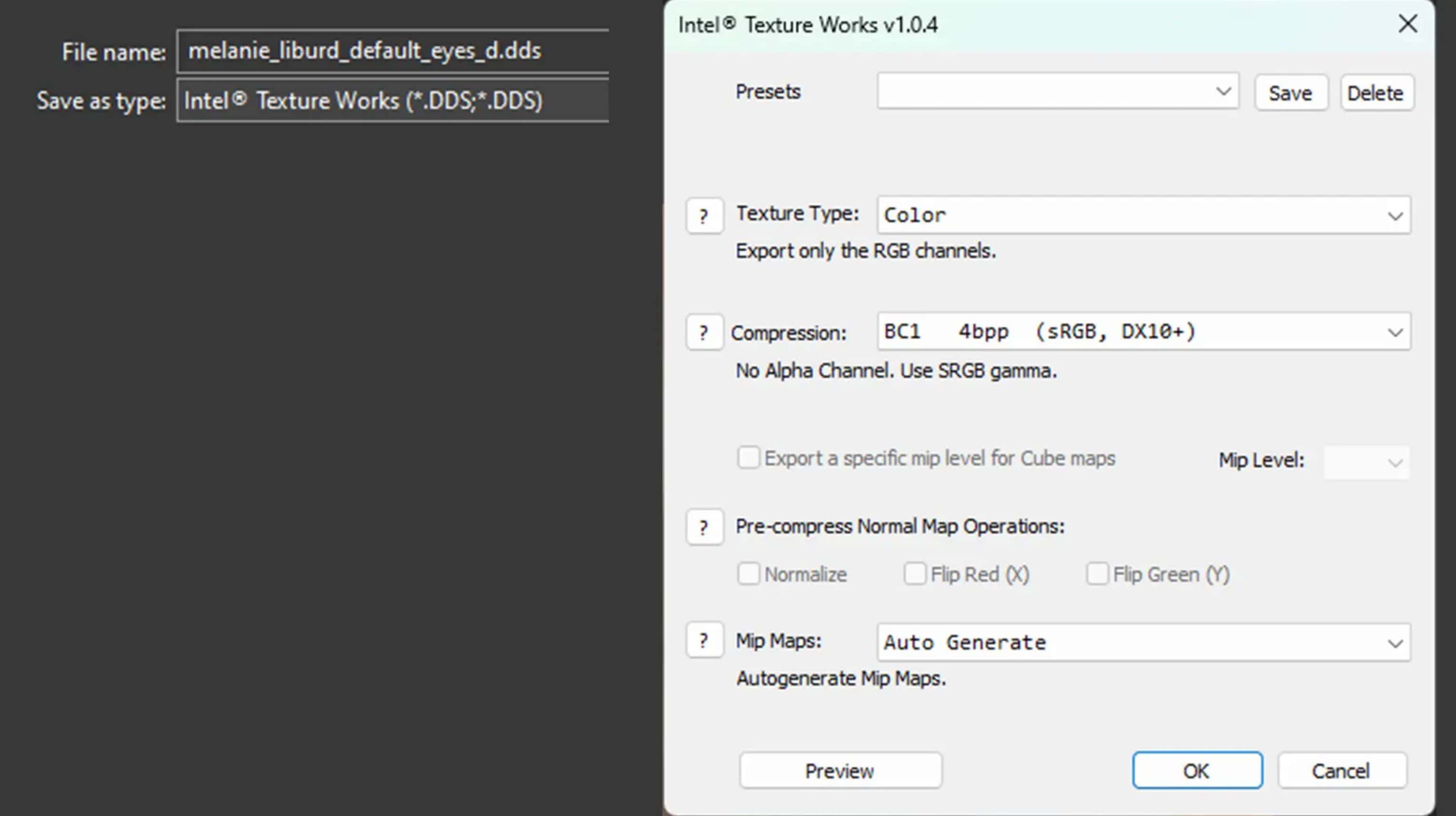1456x816 pixels.
Task: Click 'Pre-compress Normal Map Operations:' label
Action: point(900,526)
